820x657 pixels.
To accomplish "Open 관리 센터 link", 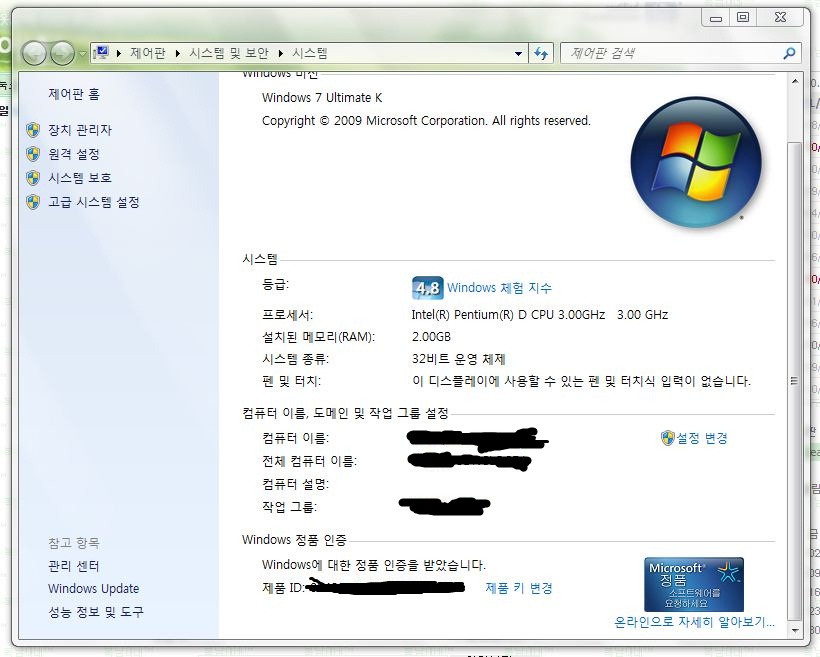I will pos(74,566).
